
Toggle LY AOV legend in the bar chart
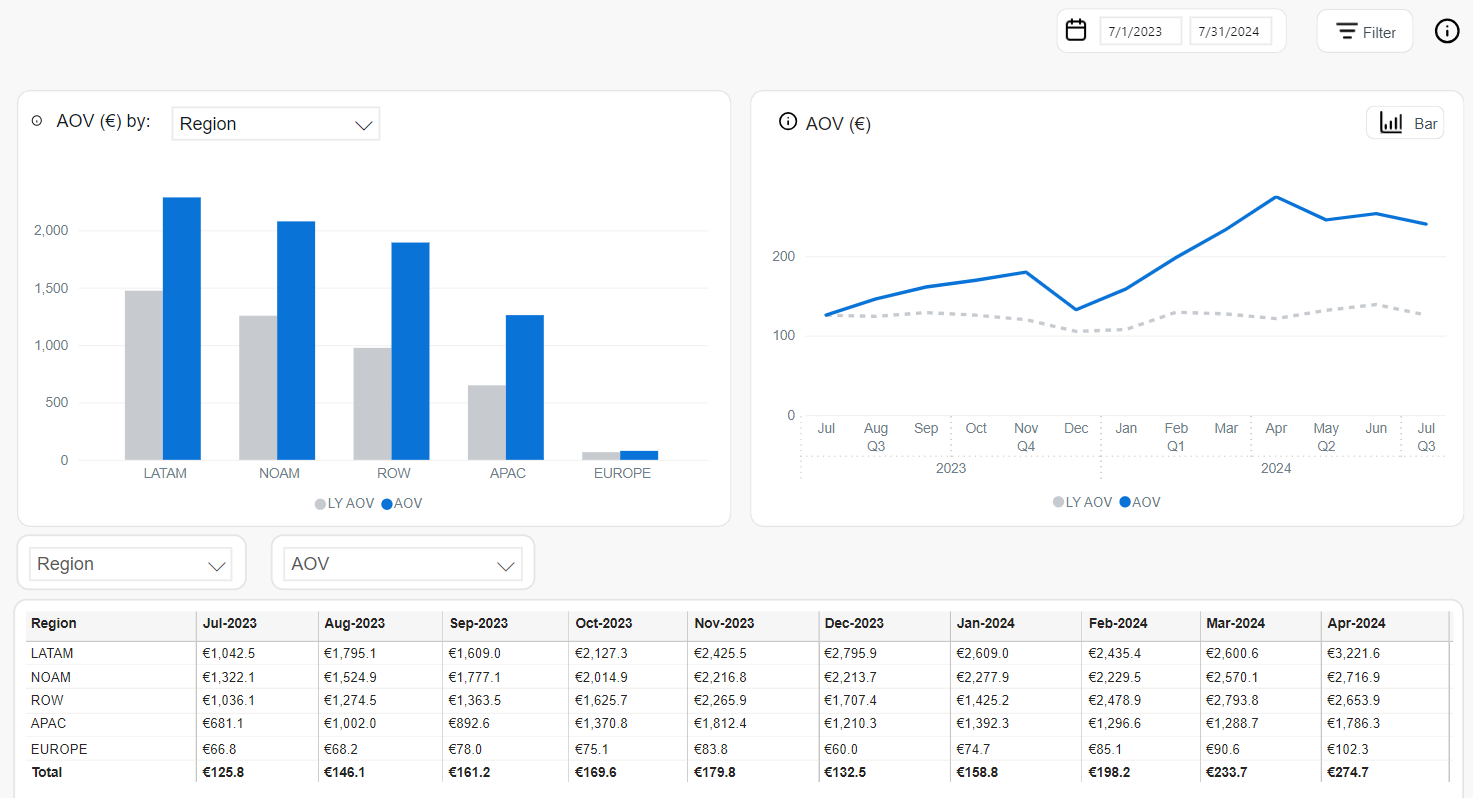(344, 504)
